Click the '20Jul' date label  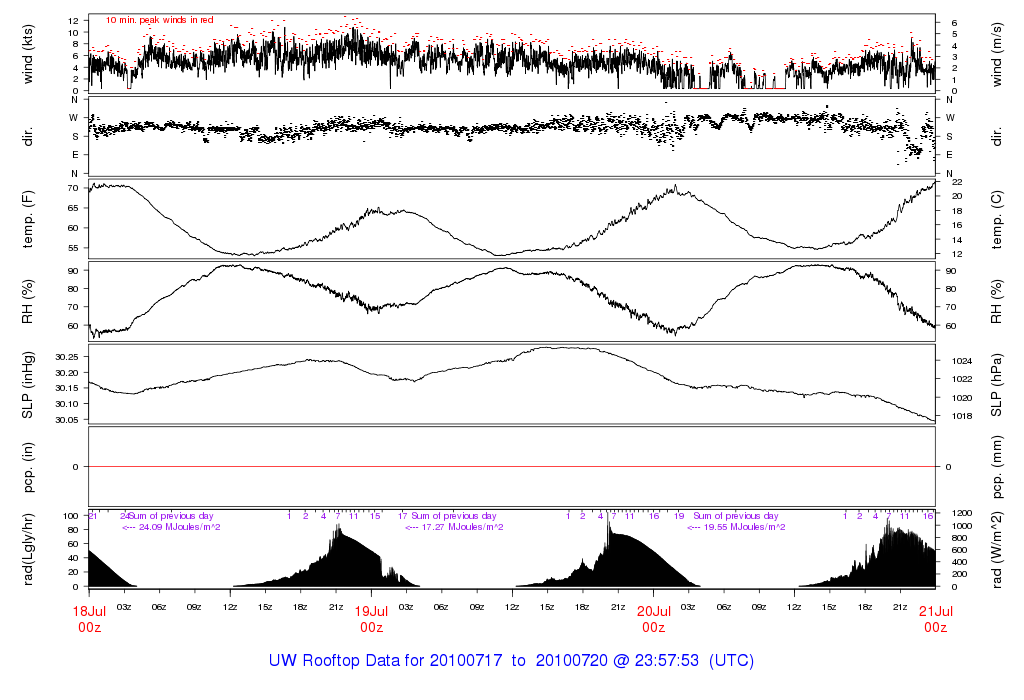coord(654,612)
